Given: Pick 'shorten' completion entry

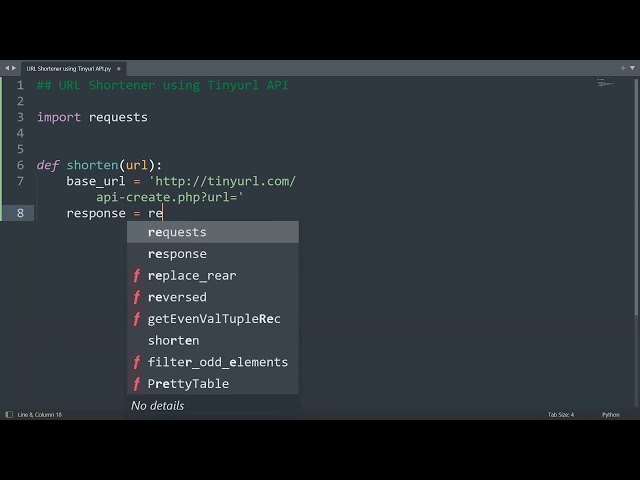Looking at the screenshot, I should click(x=213, y=340).
